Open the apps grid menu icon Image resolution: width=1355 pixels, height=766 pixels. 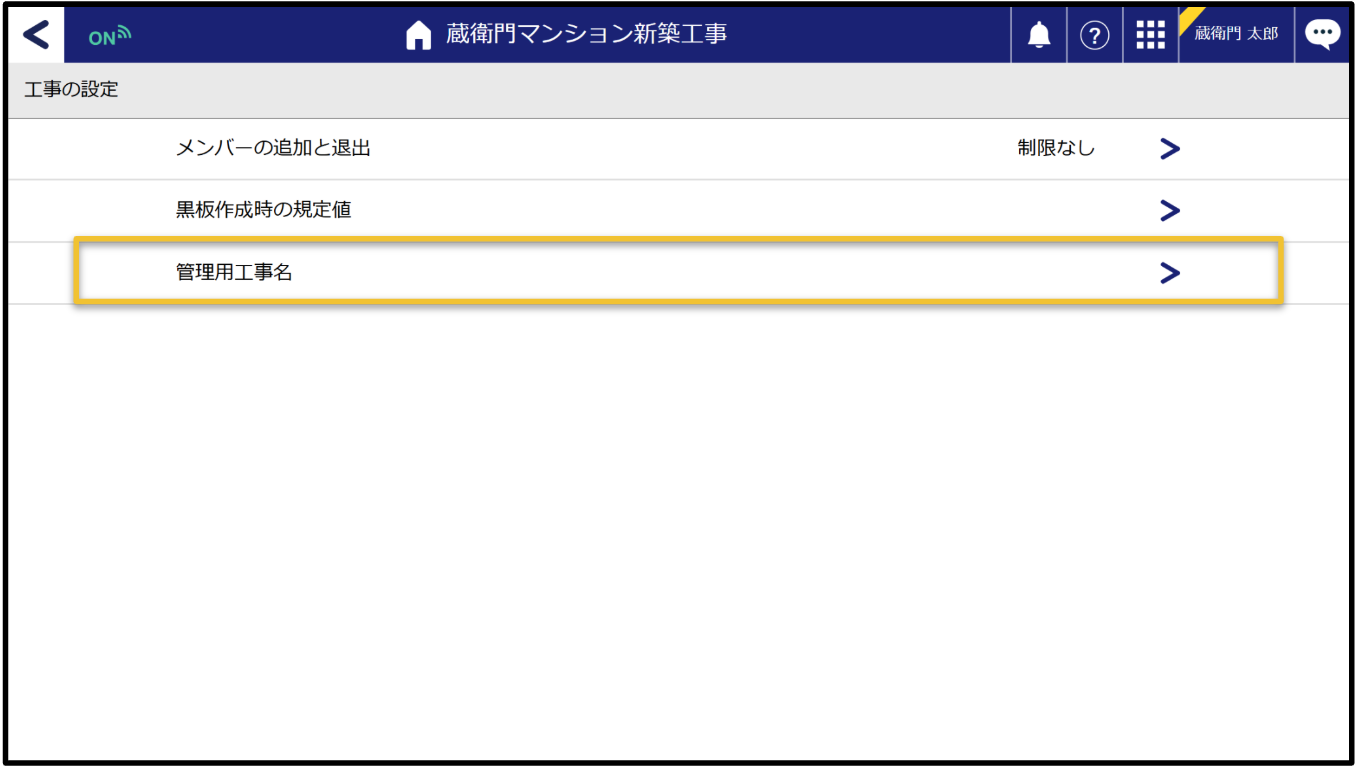(1151, 36)
